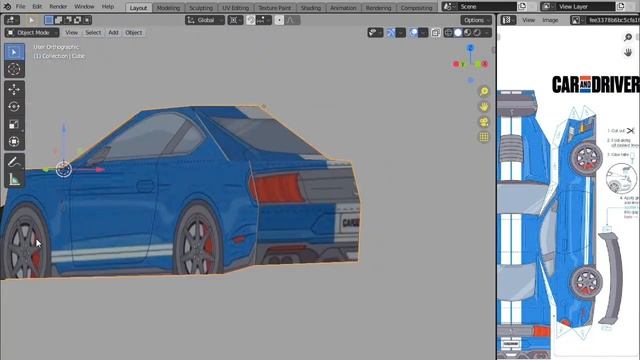Choose the Scale tool
Image resolution: width=640 pixels, height=360 pixels.
pyautogui.click(x=14, y=124)
